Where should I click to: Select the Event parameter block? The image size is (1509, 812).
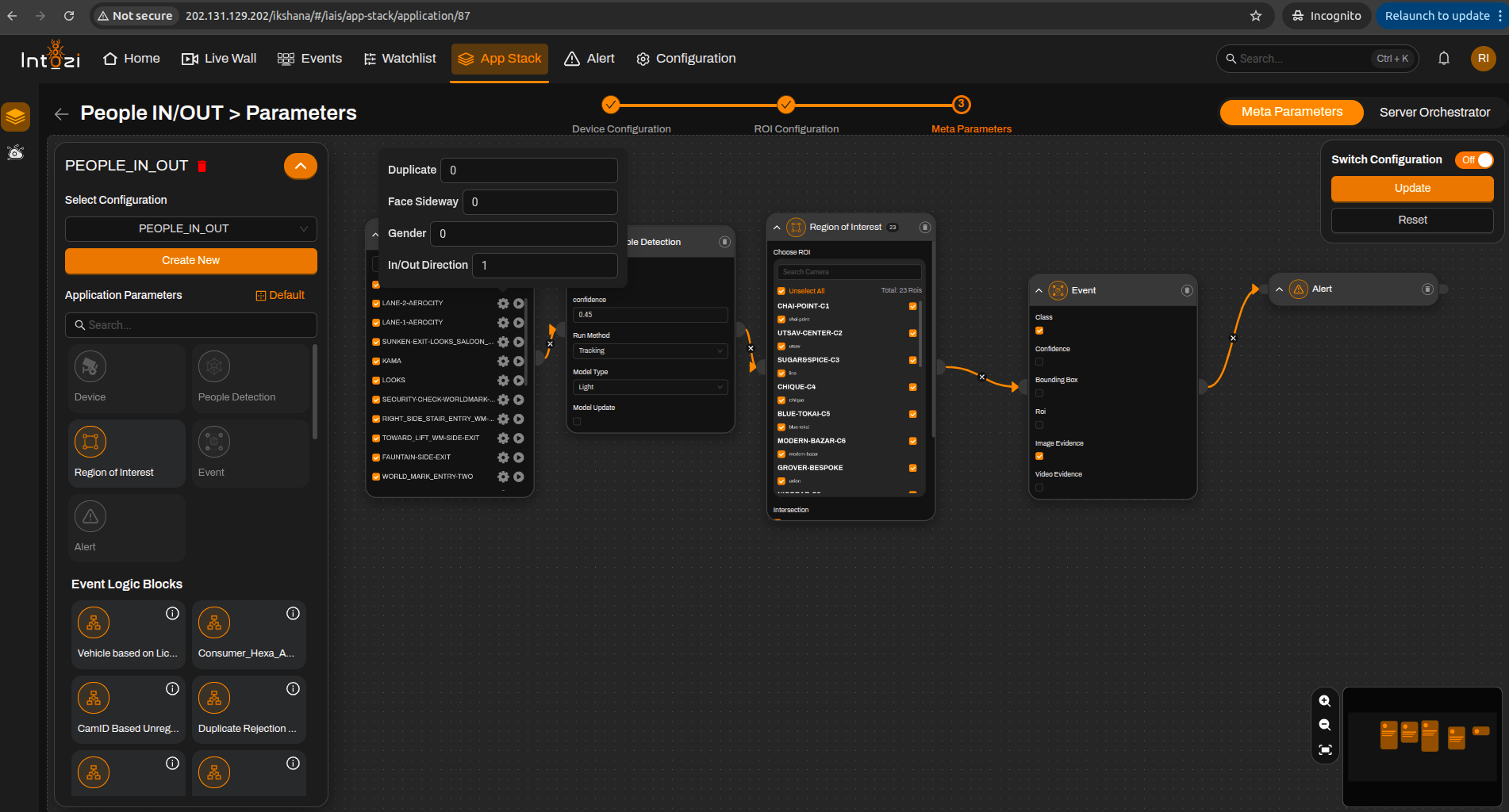(x=250, y=453)
